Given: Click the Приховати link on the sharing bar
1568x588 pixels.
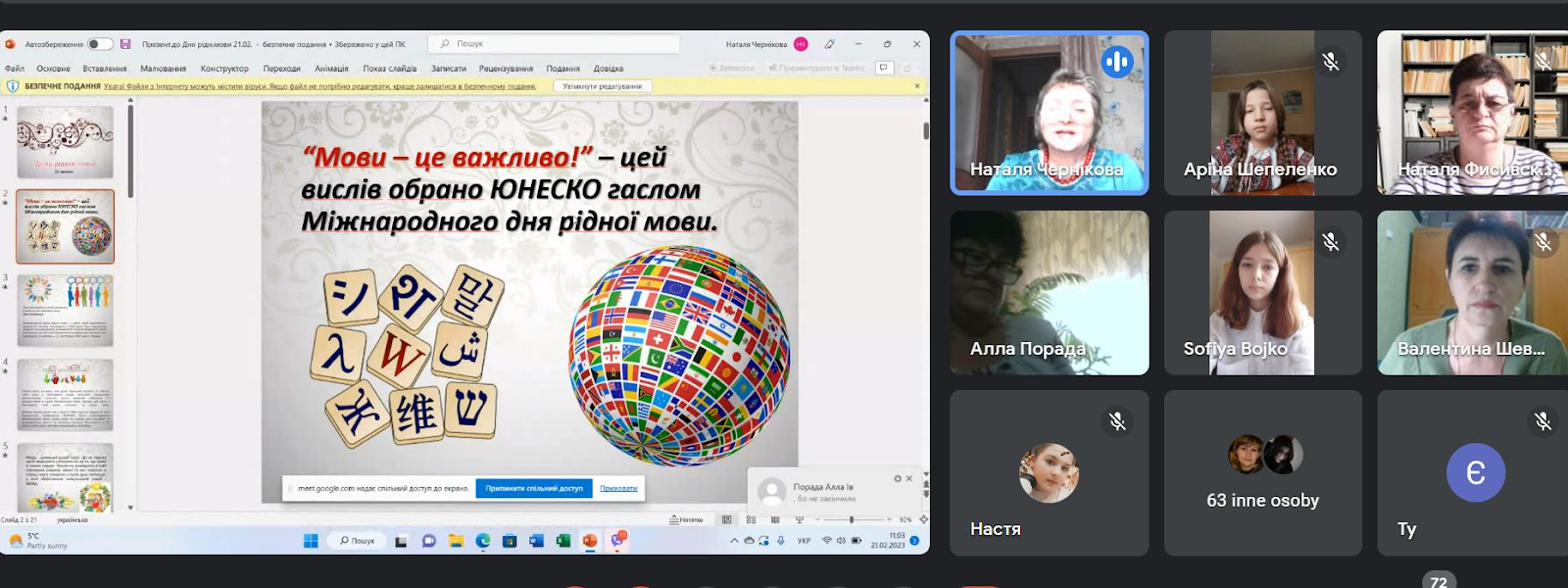Looking at the screenshot, I should click(x=618, y=488).
